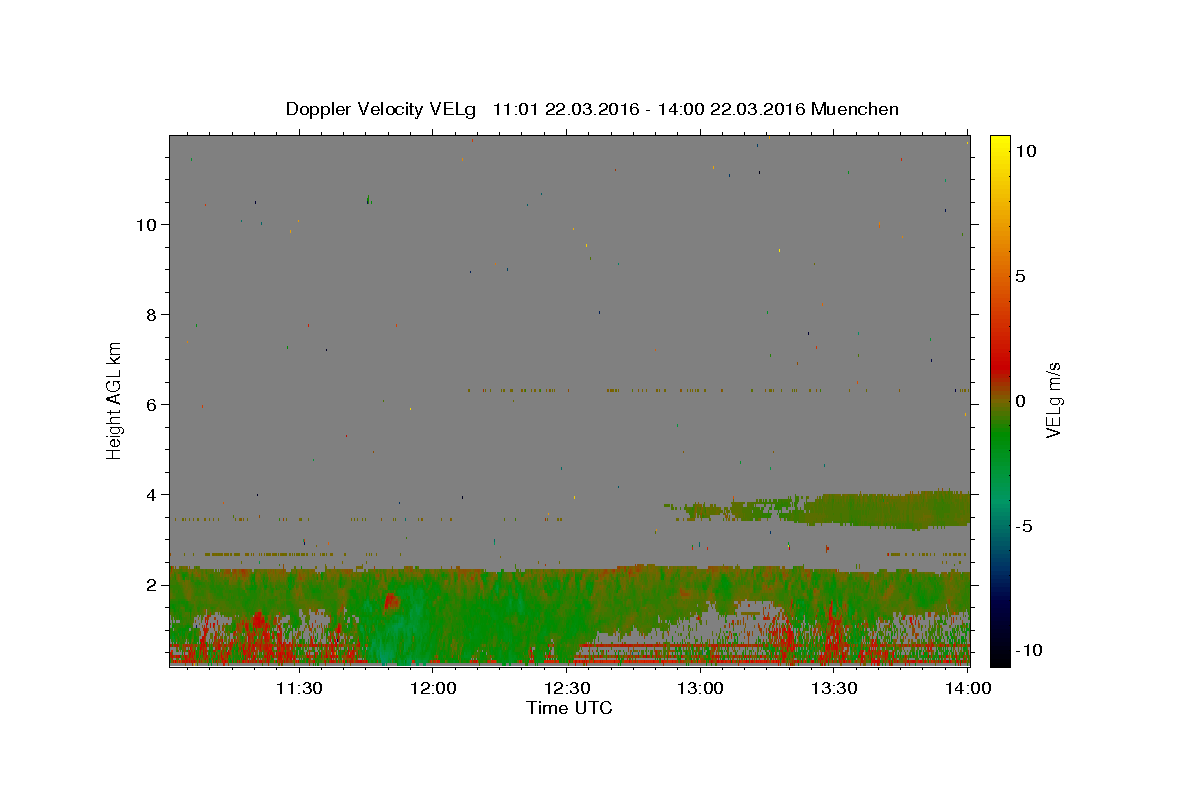Click the Height AGL km axis title
Viewport: 1200px width, 800px height.
115,400
